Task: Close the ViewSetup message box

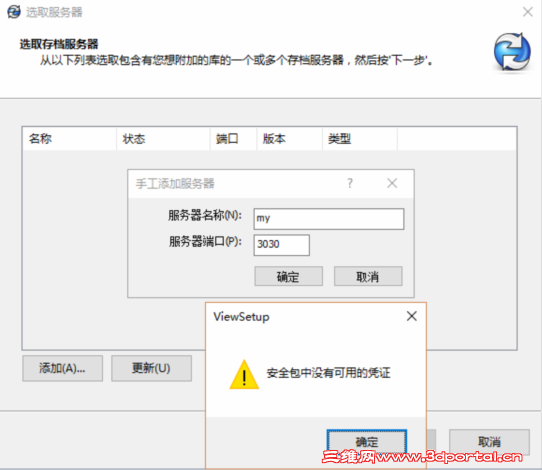Action: pyautogui.click(x=411, y=316)
